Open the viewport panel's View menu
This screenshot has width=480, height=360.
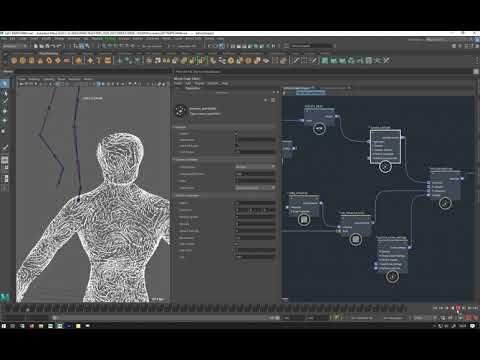point(21,79)
